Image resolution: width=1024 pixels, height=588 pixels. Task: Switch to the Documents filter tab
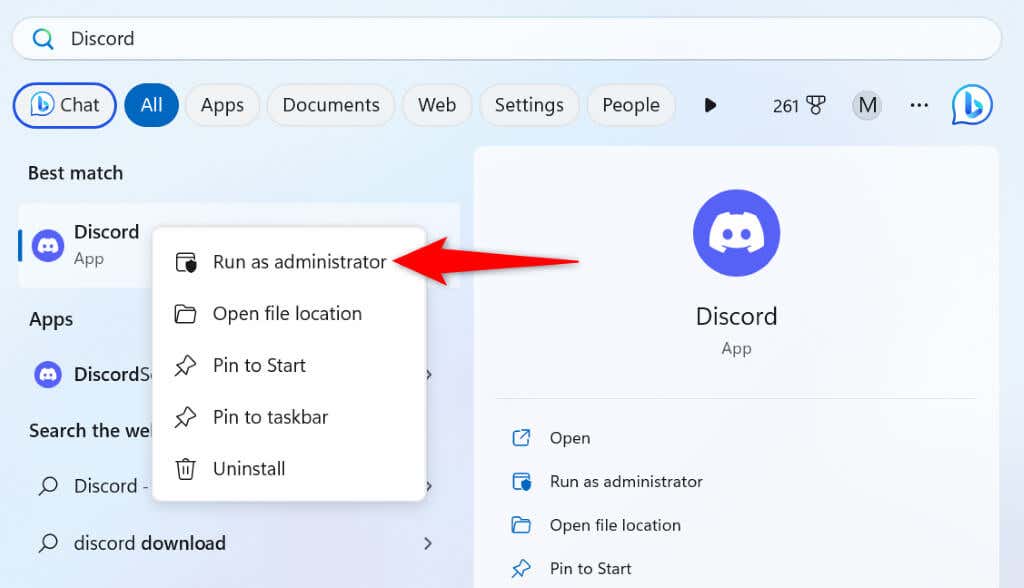click(x=331, y=105)
